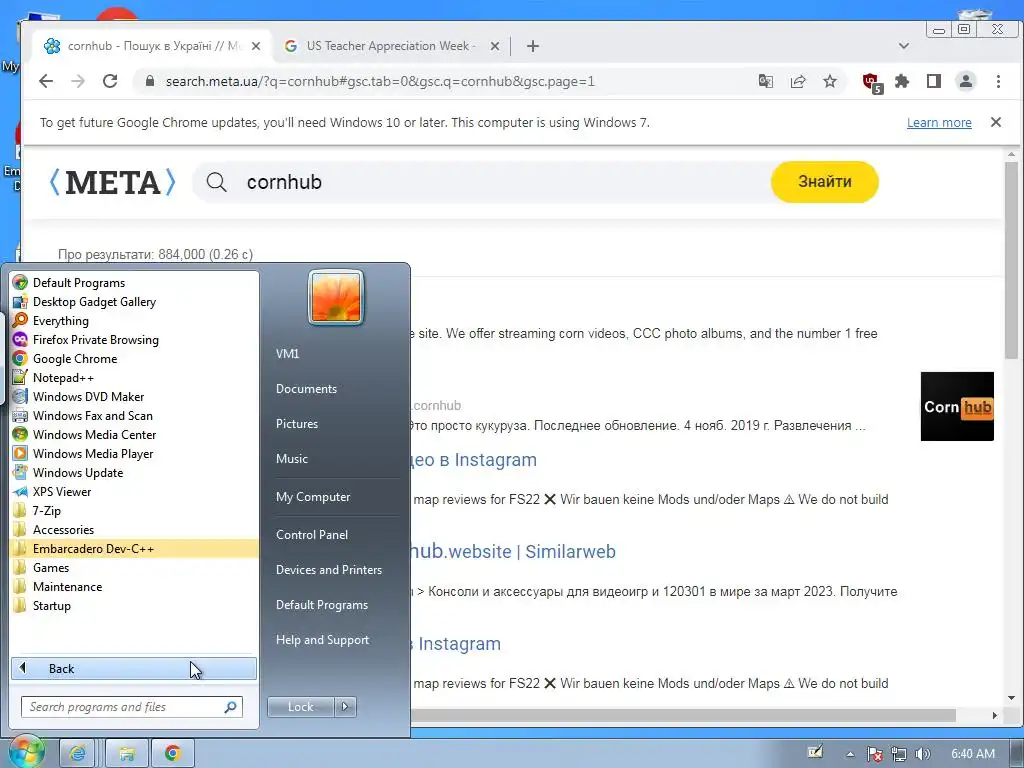The image size is (1024, 768).
Task: Open Windows Update
Action: point(134,472)
